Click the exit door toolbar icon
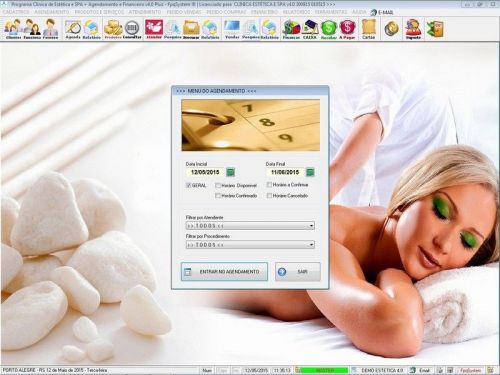 [435, 29]
